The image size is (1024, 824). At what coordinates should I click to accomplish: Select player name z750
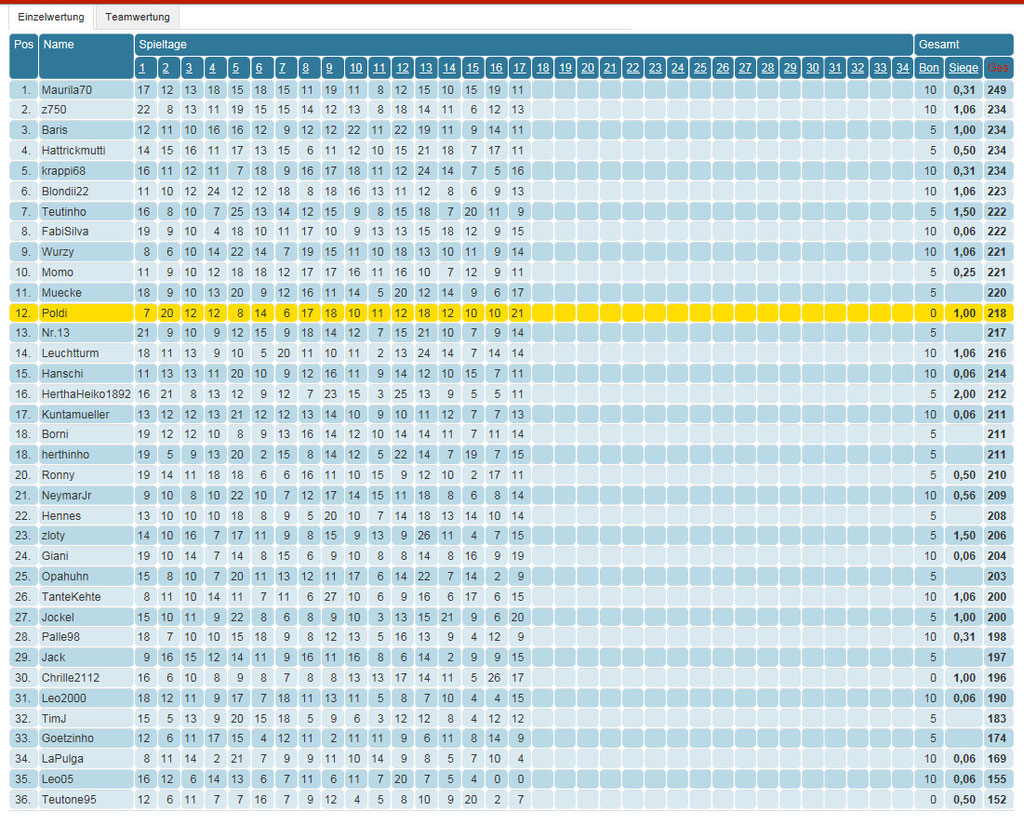click(54, 110)
